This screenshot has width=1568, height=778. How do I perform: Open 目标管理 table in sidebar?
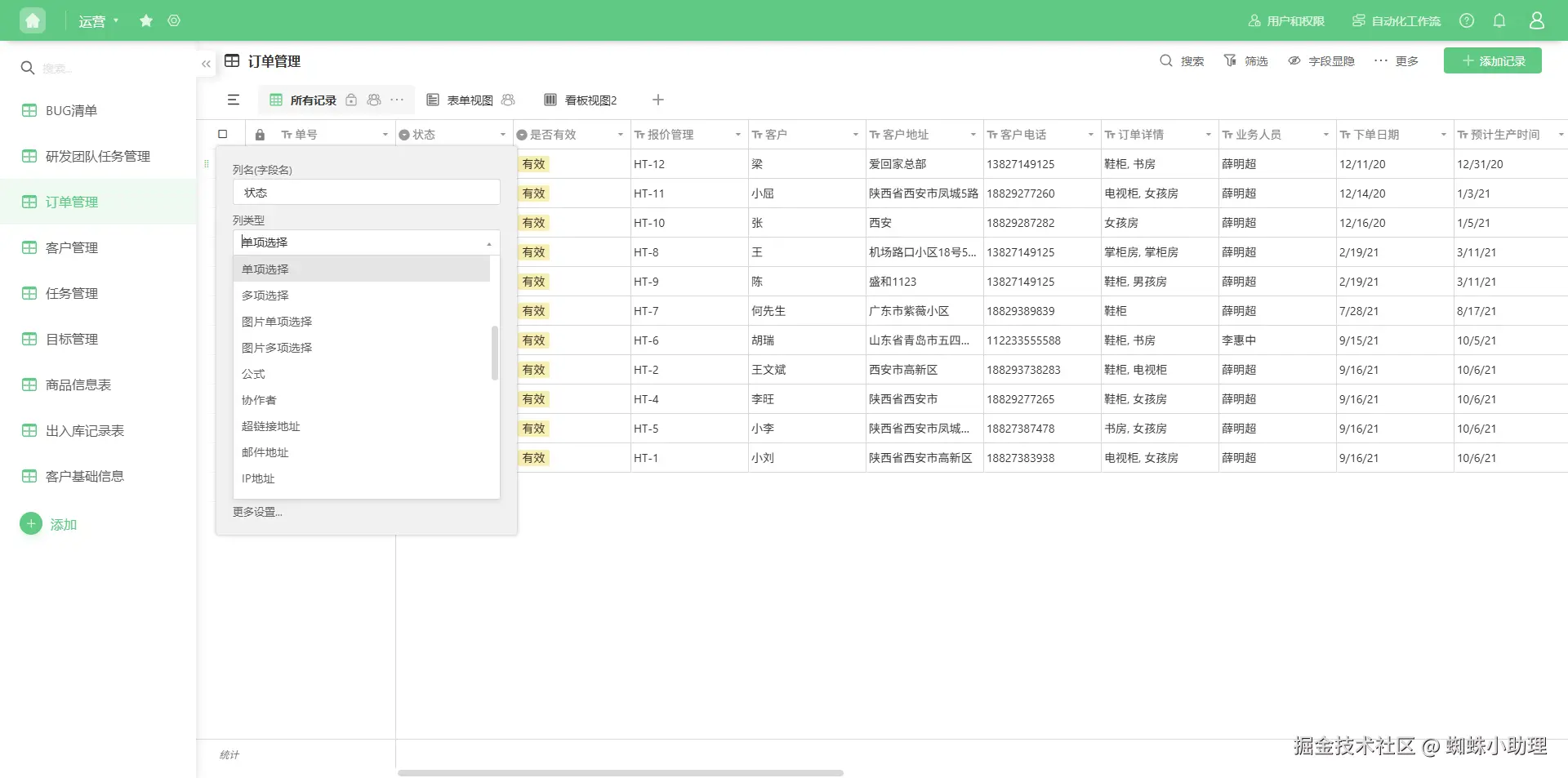(x=98, y=339)
